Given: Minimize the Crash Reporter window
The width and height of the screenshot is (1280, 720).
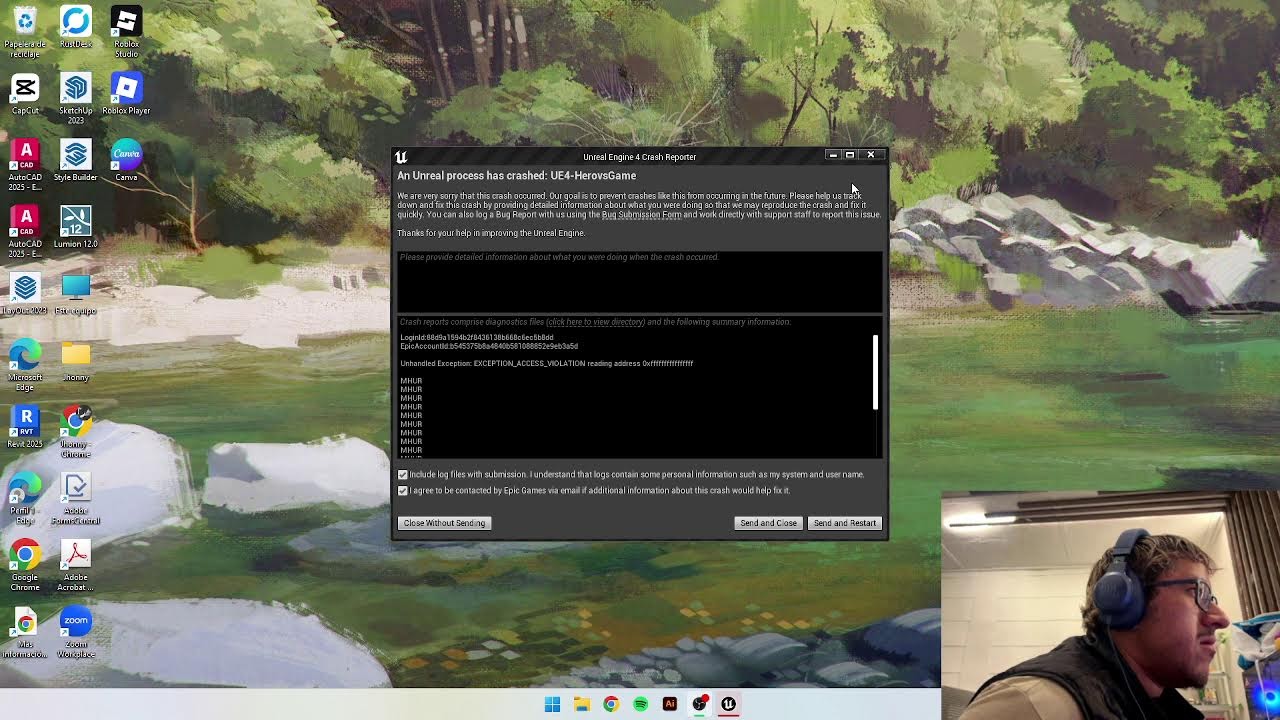Looking at the screenshot, I should coord(832,155).
